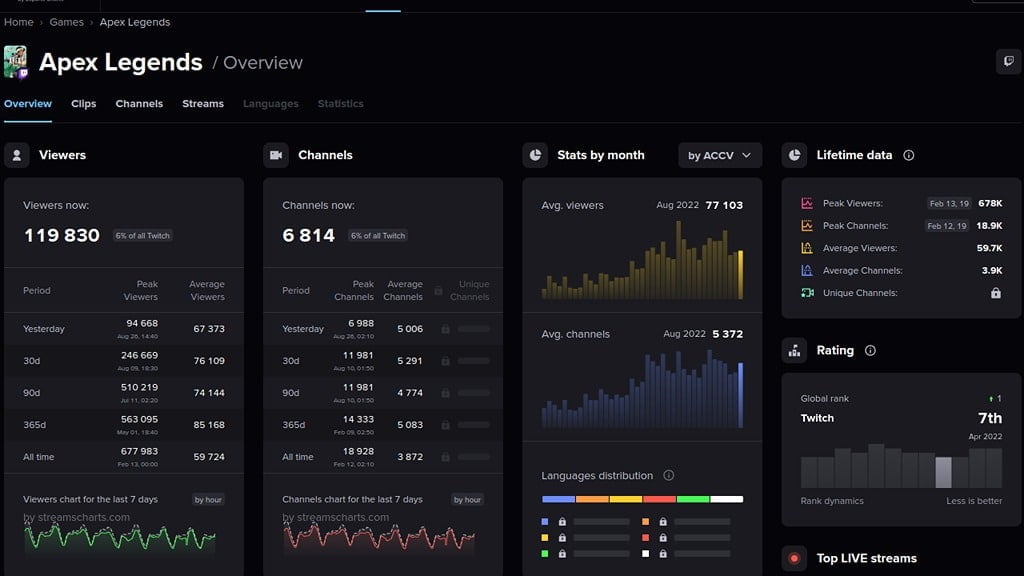
Task: Click the Lifetime data pie icon
Action: coord(795,155)
